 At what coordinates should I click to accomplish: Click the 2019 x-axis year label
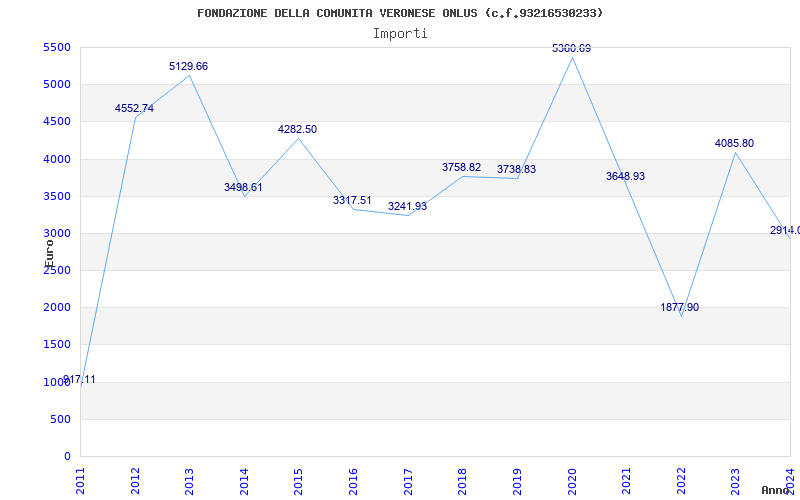[x=517, y=481]
